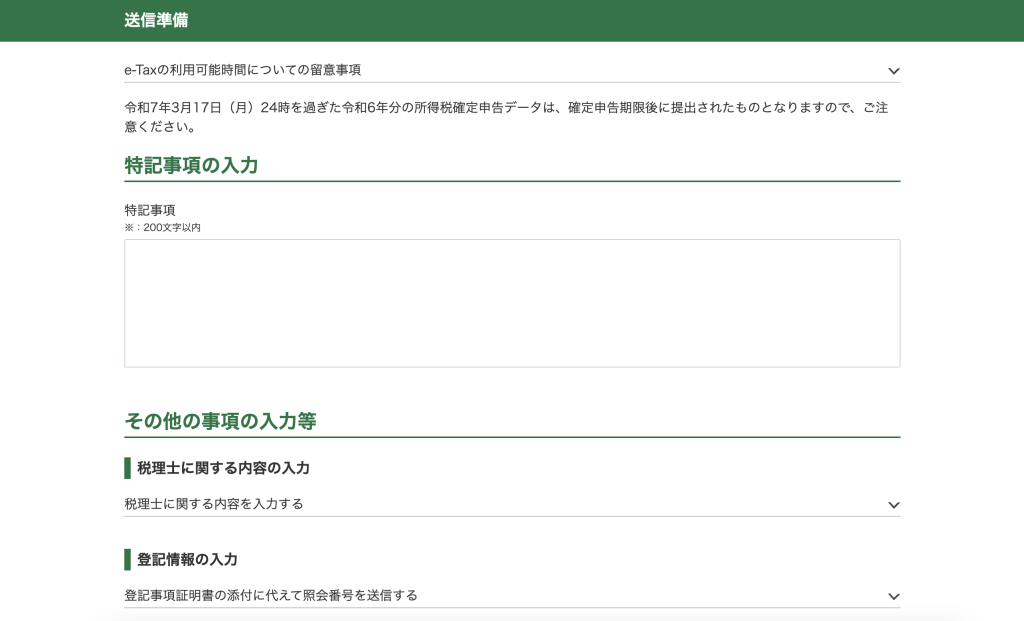Click green marker bar beside 登記情報の入力
Viewport: 1024px width, 621px height.
tap(128, 559)
